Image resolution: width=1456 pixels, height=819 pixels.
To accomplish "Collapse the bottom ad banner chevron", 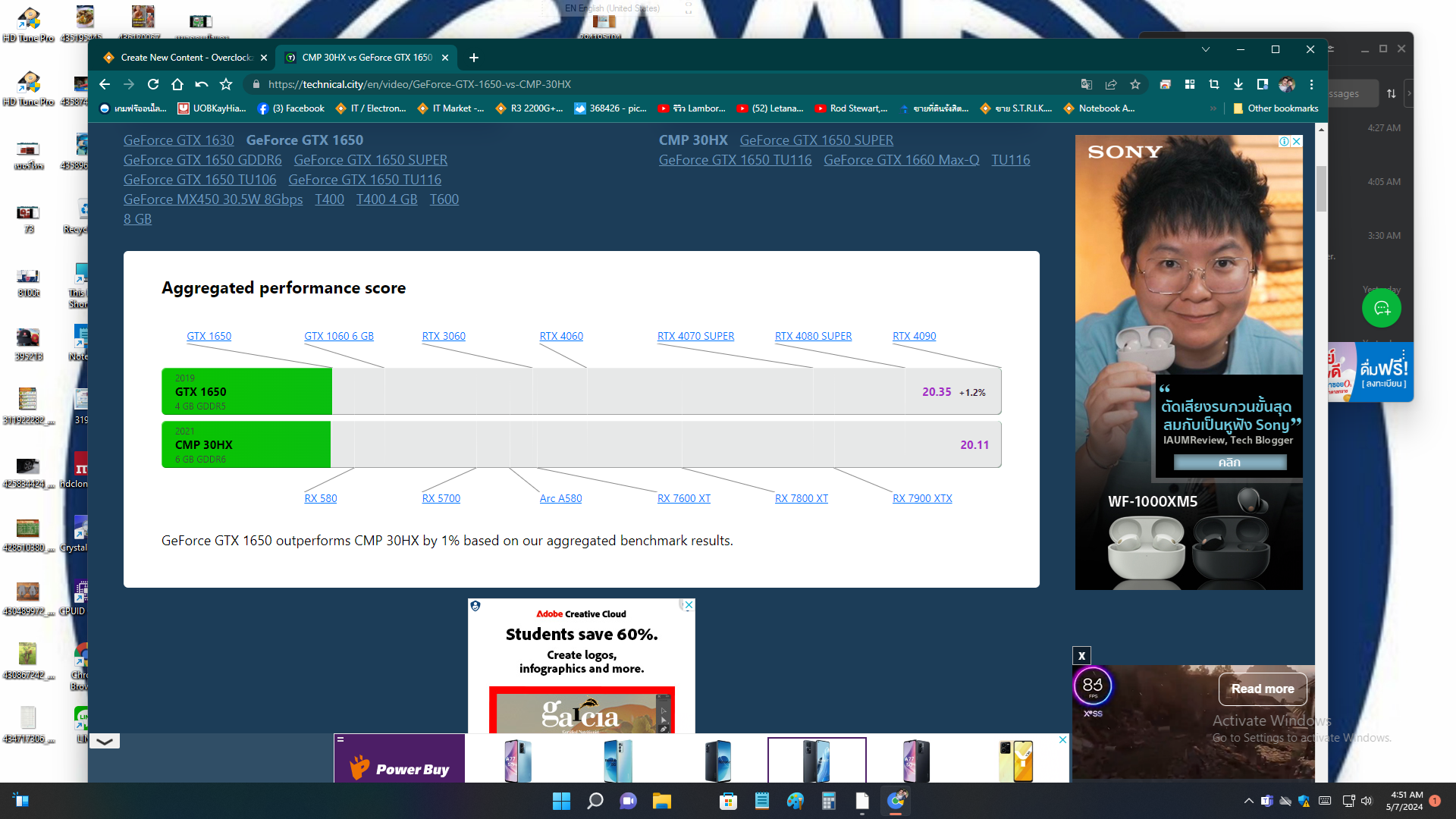I will pyautogui.click(x=105, y=742).
